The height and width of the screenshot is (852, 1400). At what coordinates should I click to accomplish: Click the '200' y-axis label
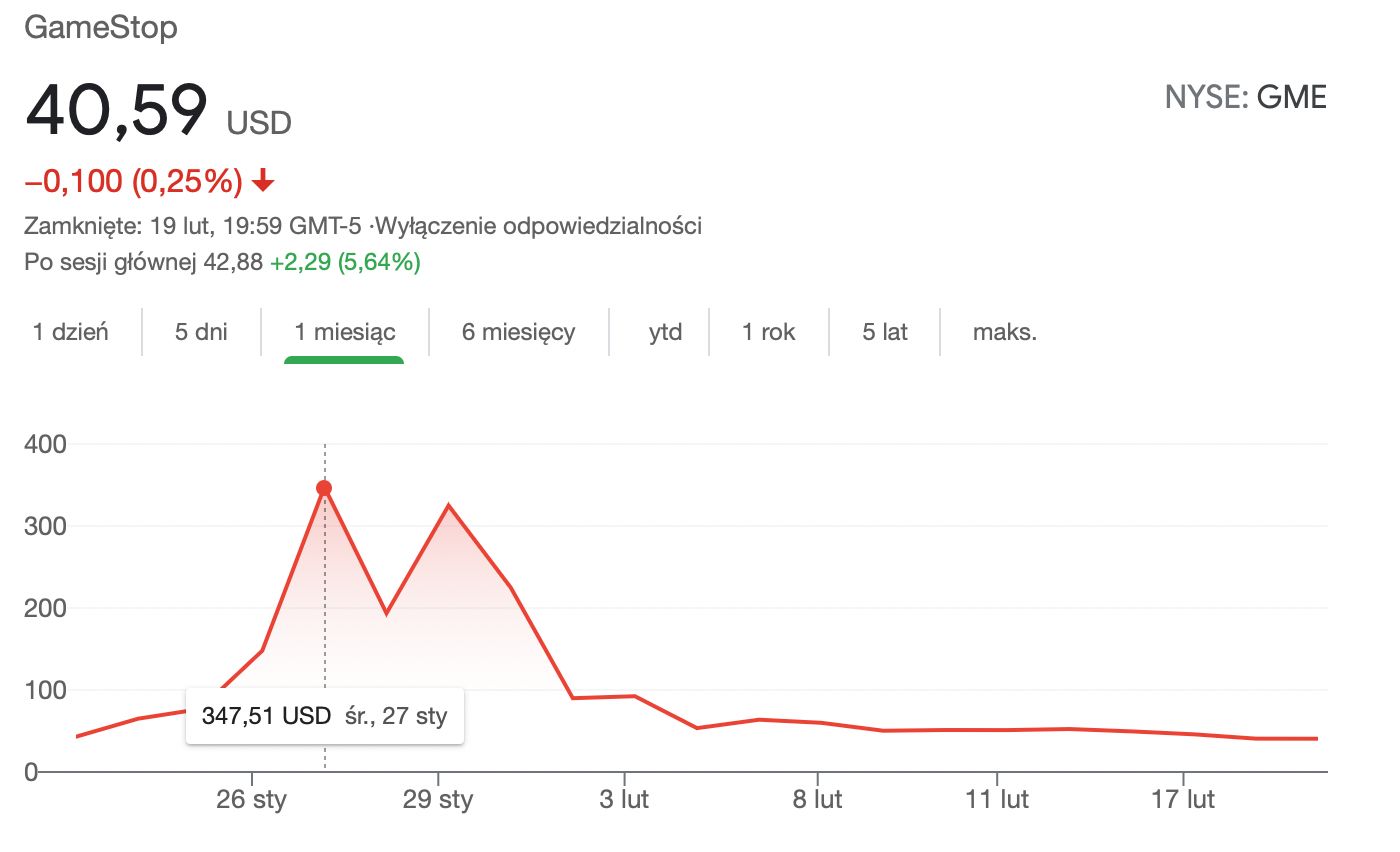coord(45,608)
